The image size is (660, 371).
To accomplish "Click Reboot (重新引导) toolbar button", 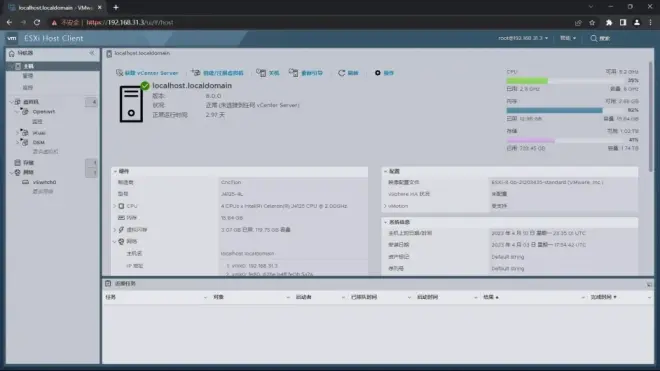I will (x=306, y=73).
